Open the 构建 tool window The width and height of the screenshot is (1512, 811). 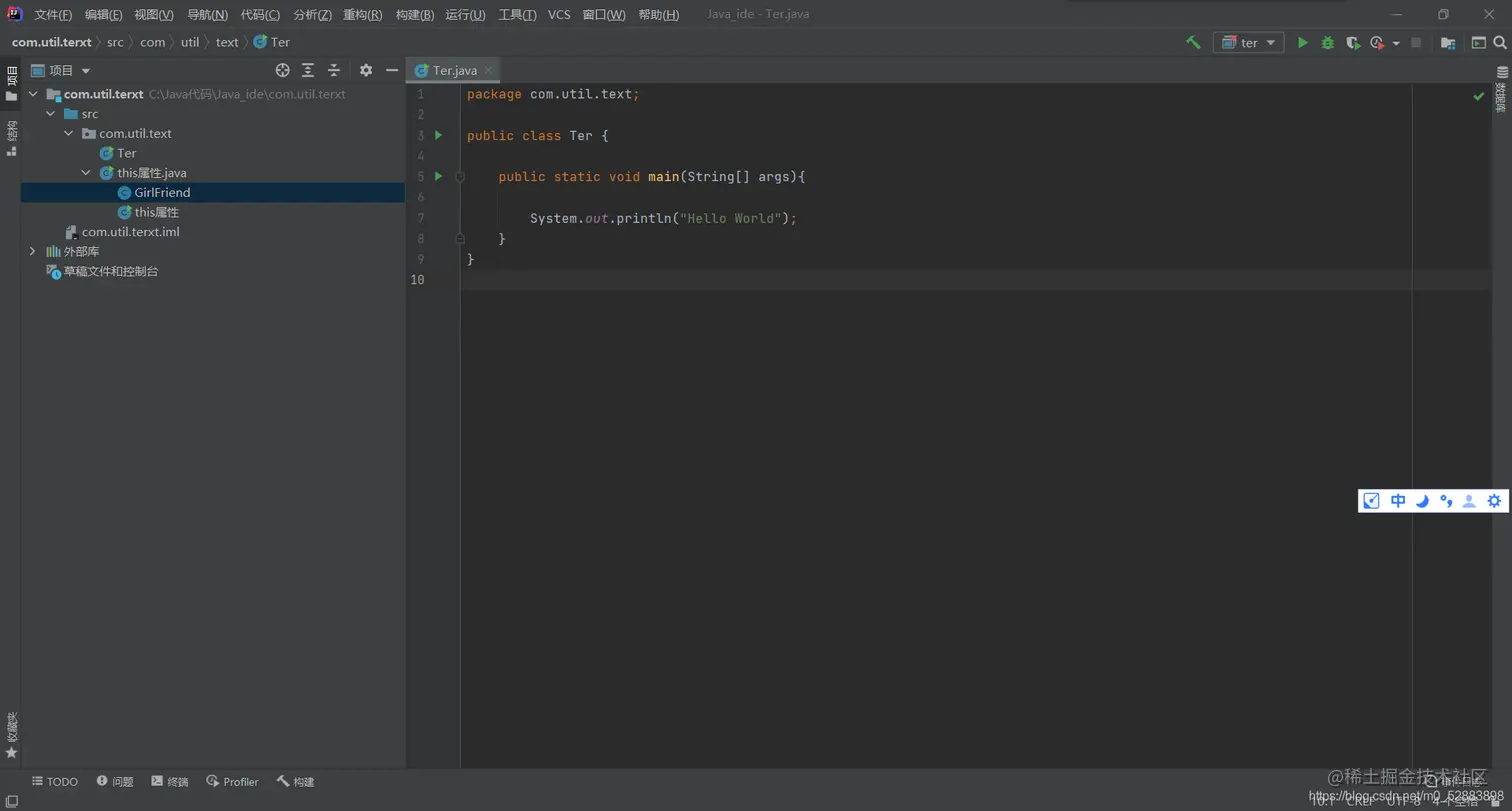[296, 782]
